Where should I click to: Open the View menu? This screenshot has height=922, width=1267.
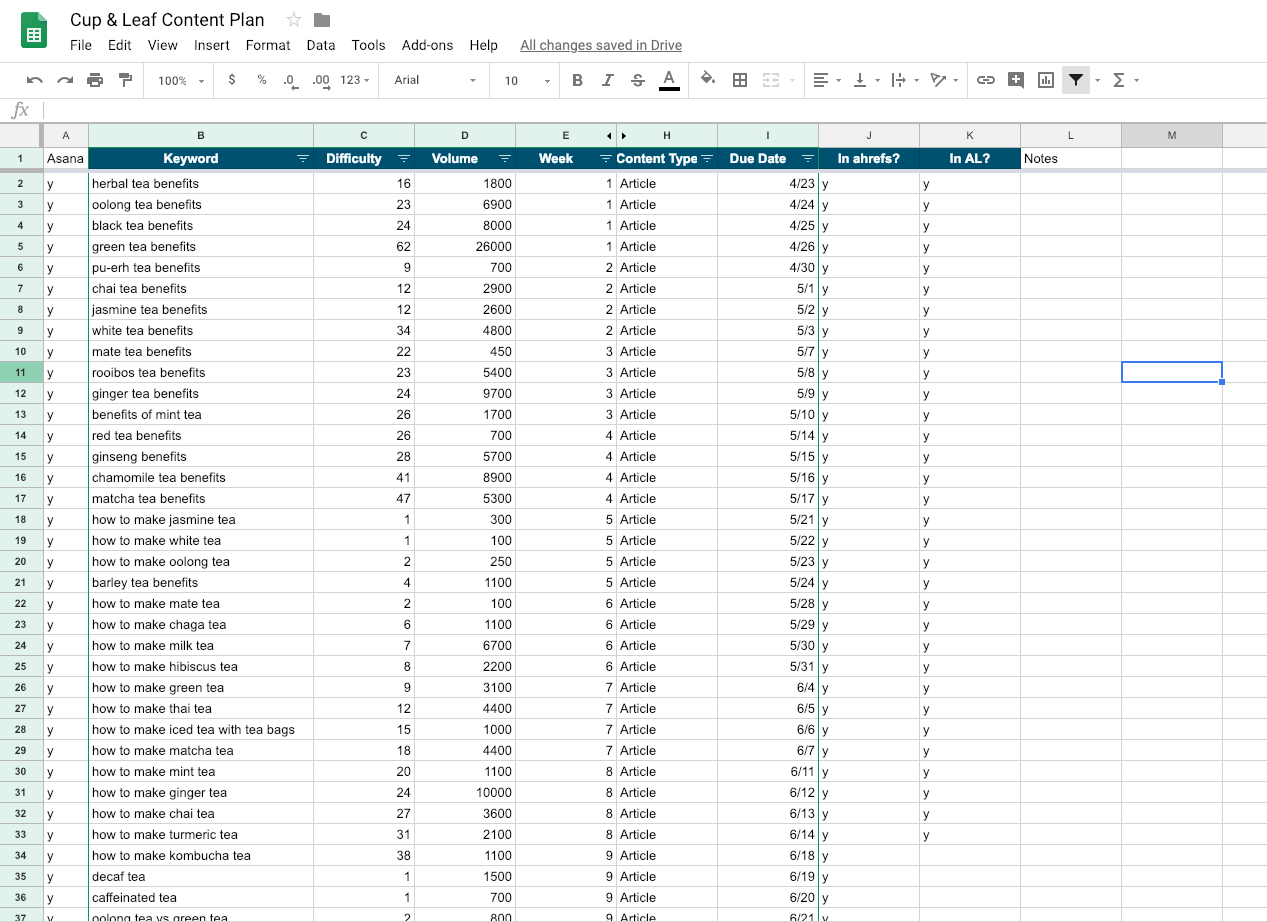pyautogui.click(x=162, y=45)
